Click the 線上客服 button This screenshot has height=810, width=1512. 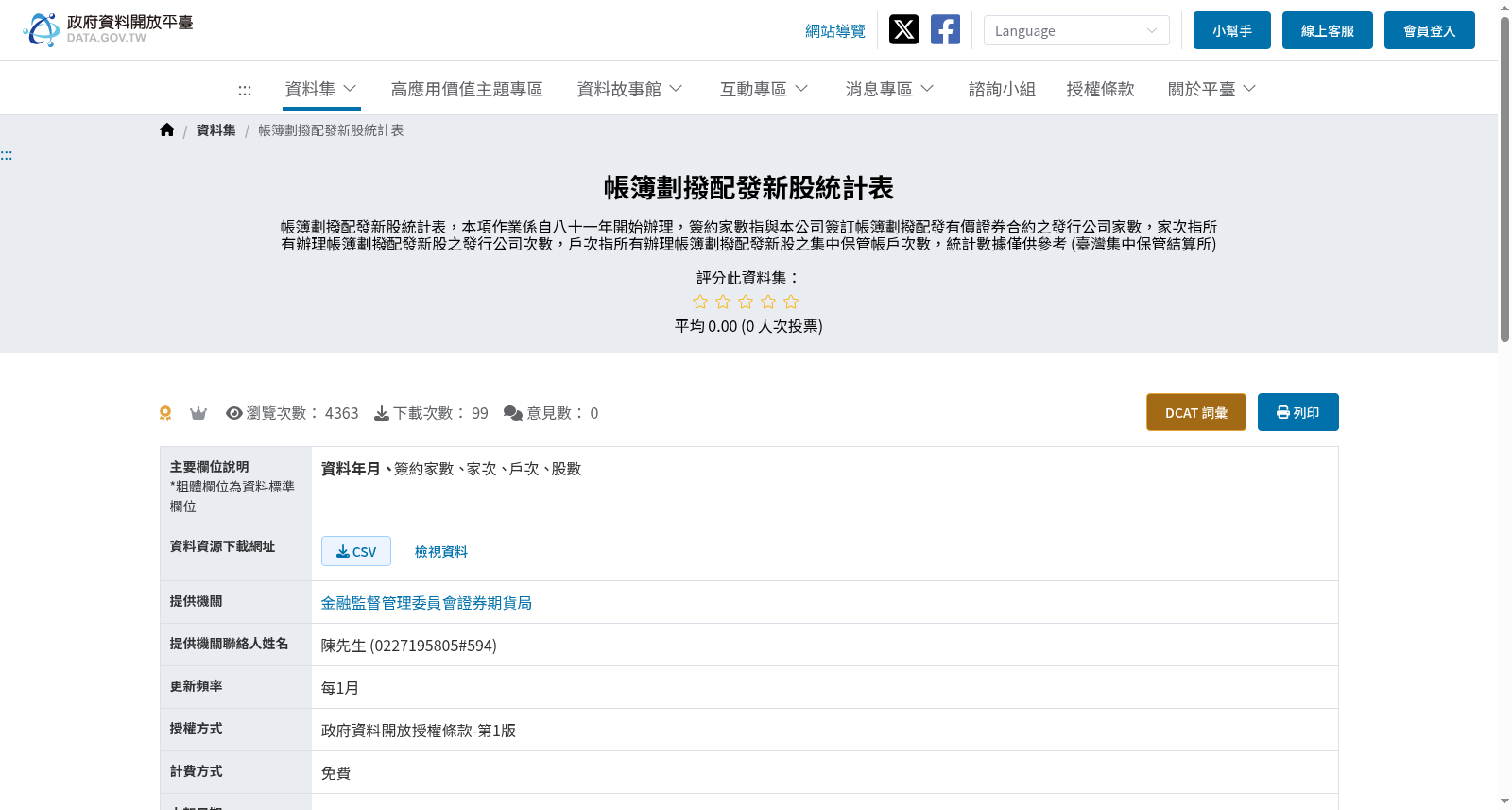[1328, 30]
